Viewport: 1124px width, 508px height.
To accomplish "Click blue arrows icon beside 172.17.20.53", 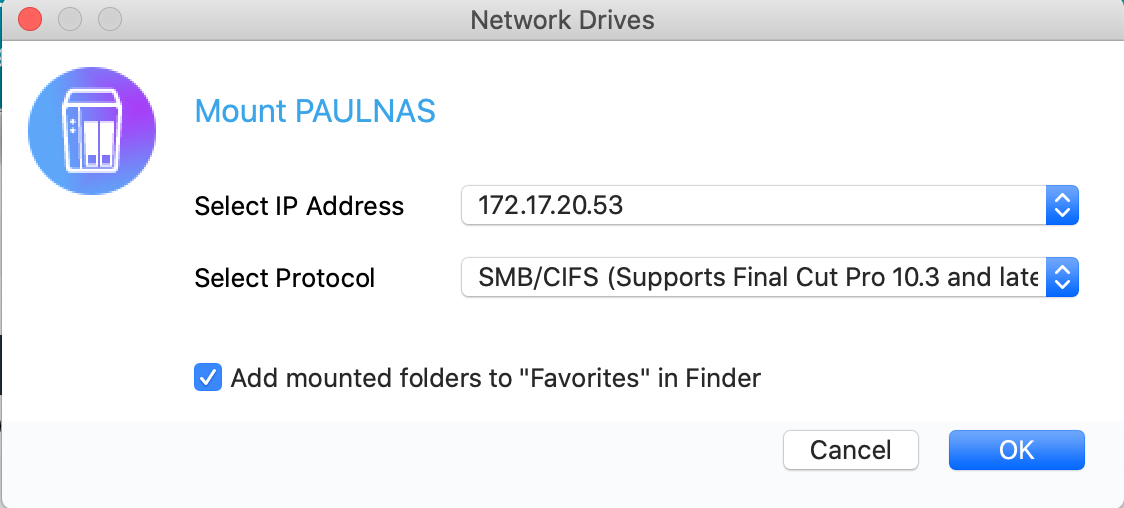I will (x=1062, y=205).
